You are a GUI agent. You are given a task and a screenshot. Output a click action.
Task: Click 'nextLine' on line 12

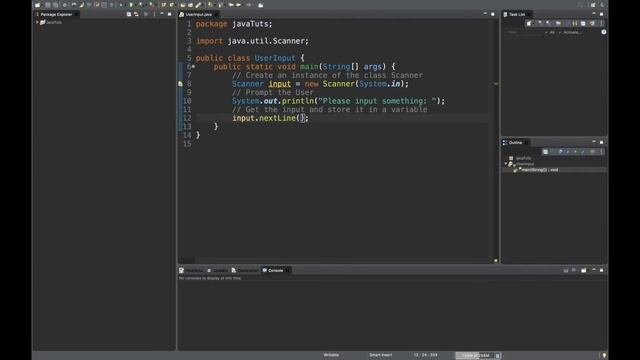pyautogui.click(x=278, y=118)
